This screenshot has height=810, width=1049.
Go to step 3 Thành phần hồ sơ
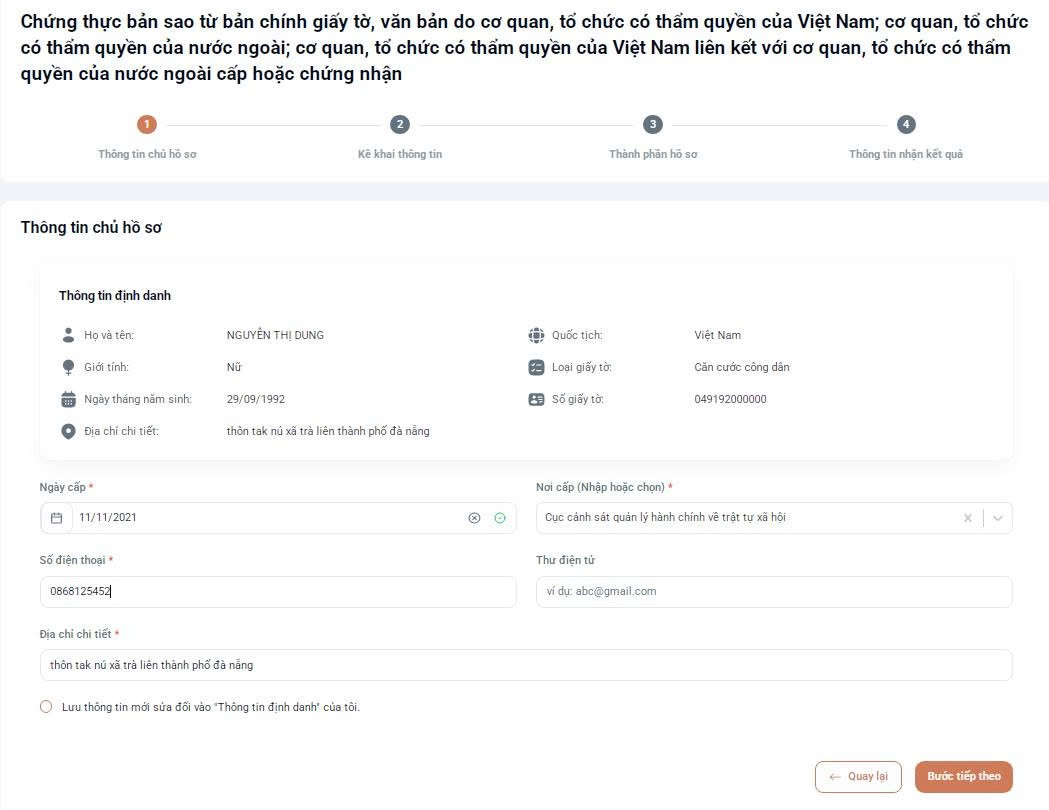pos(653,124)
